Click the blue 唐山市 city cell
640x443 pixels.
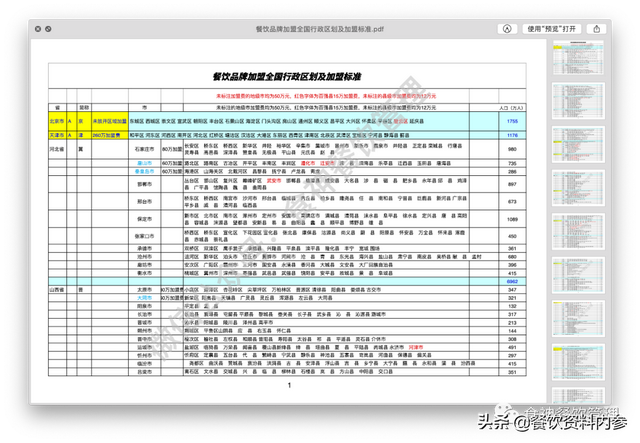pos(144,163)
